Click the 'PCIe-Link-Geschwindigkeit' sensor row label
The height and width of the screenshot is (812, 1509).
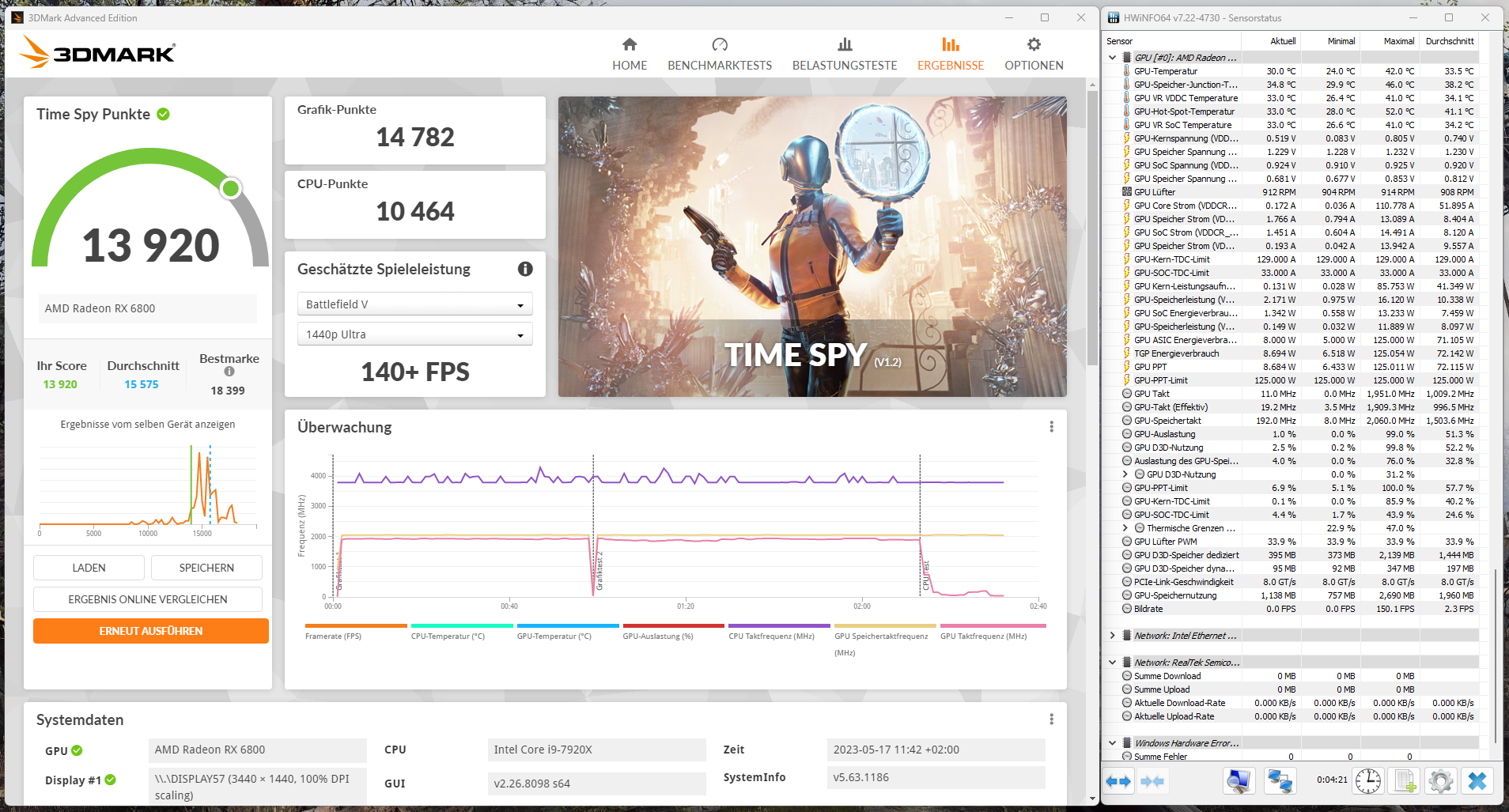[x=1183, y=582]
